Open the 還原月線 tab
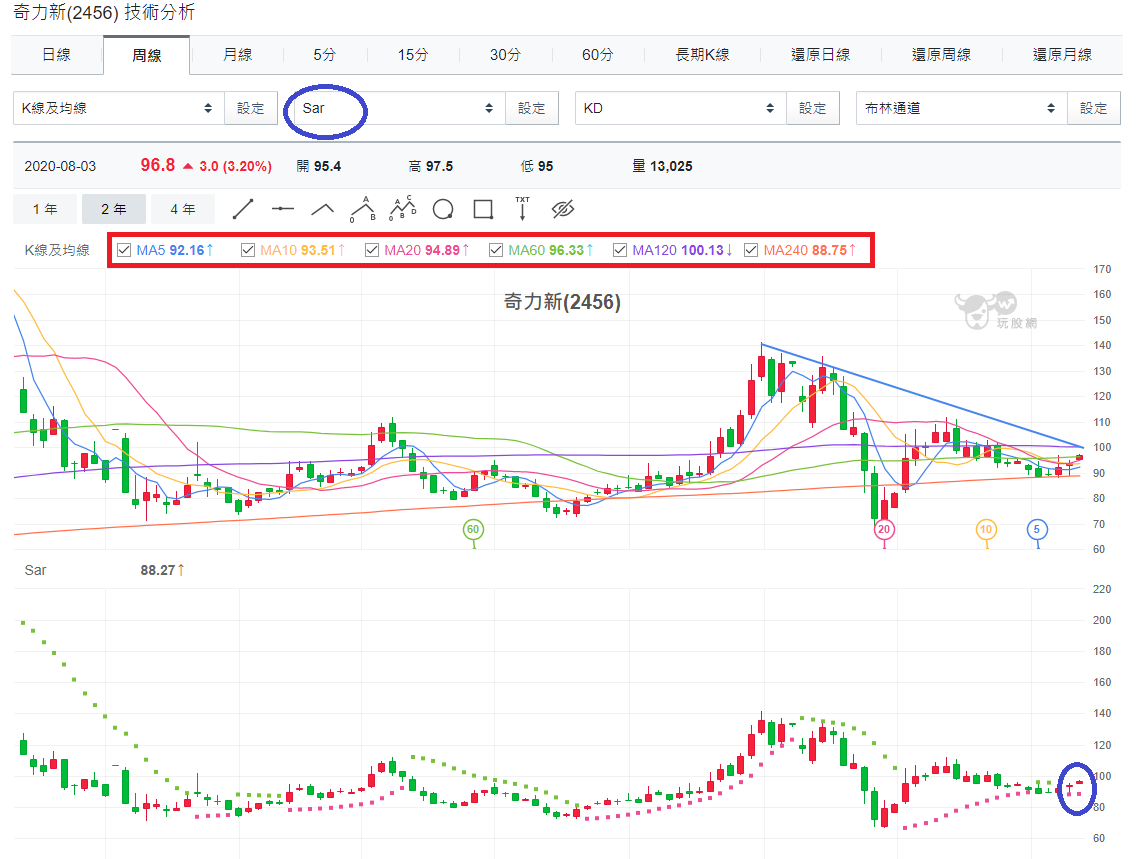Viewport: 1142px width, 859px height. pos(1063,55)
